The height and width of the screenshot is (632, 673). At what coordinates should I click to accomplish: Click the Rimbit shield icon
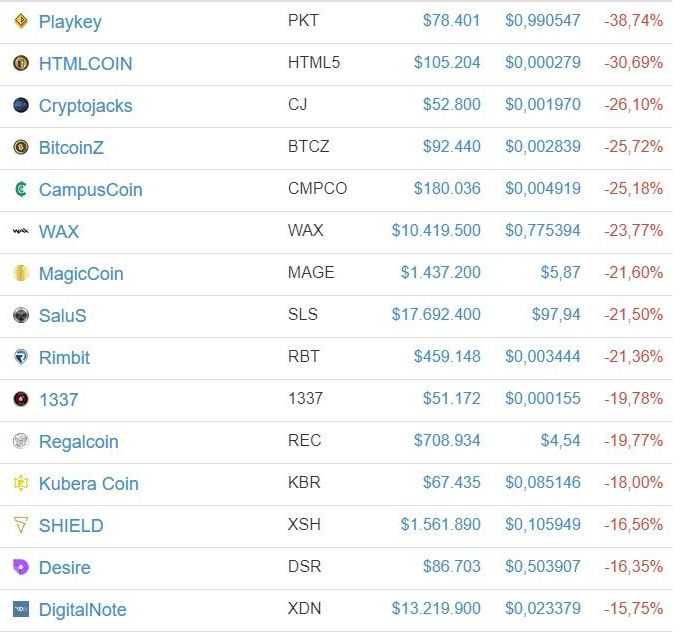(x=21, y=357)
